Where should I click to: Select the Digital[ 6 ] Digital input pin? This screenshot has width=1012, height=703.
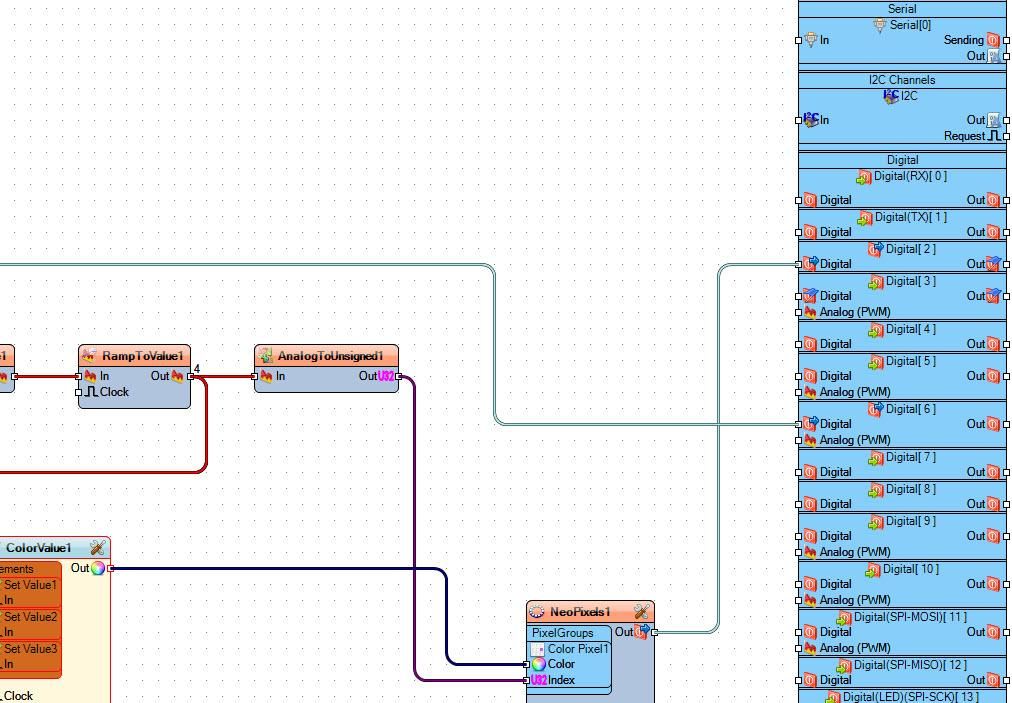click(x=798, y=424)
